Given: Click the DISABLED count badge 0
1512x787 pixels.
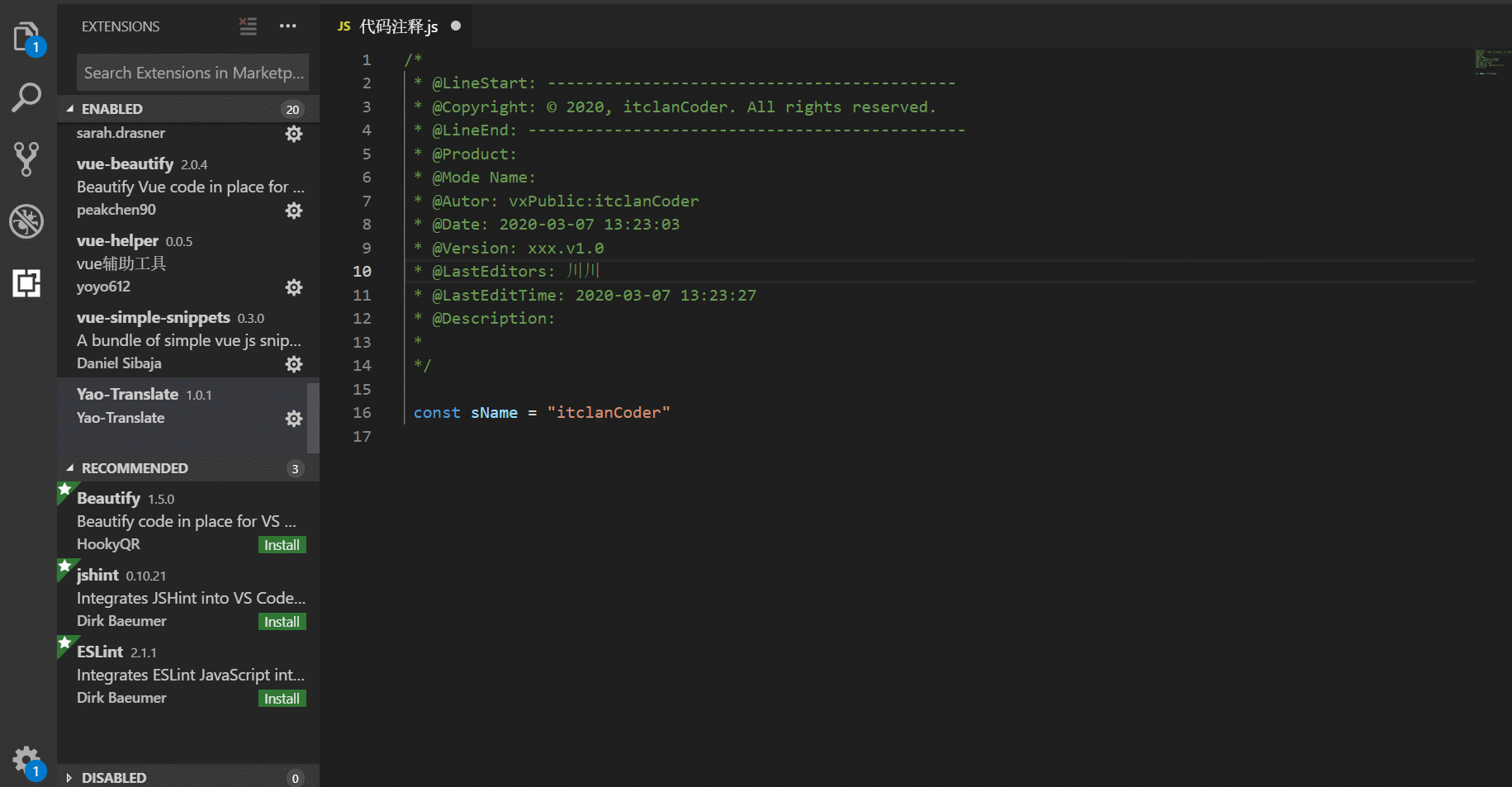Looking at the screenshot, I should [x=295, y=778].
